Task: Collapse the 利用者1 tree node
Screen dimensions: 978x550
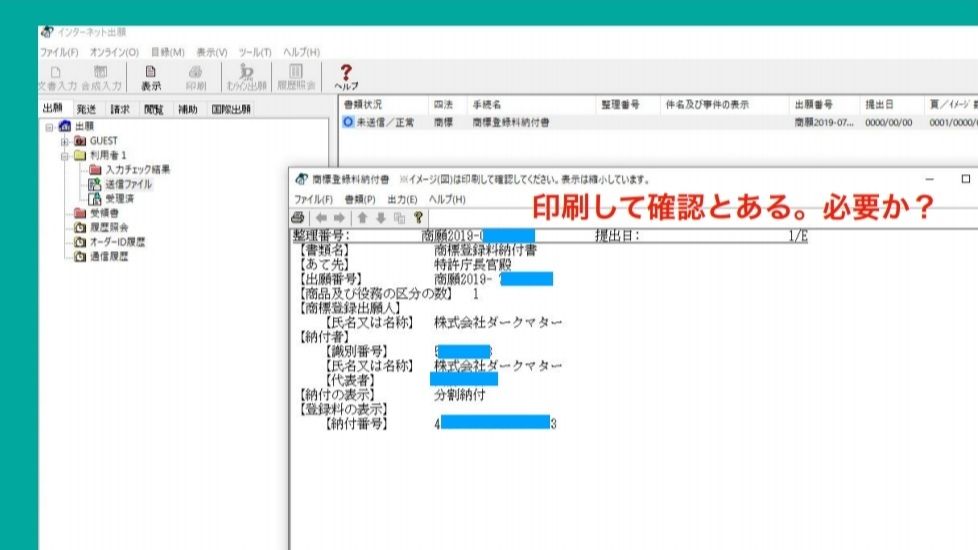Action: pyautogui.click(x=65, y=156)
